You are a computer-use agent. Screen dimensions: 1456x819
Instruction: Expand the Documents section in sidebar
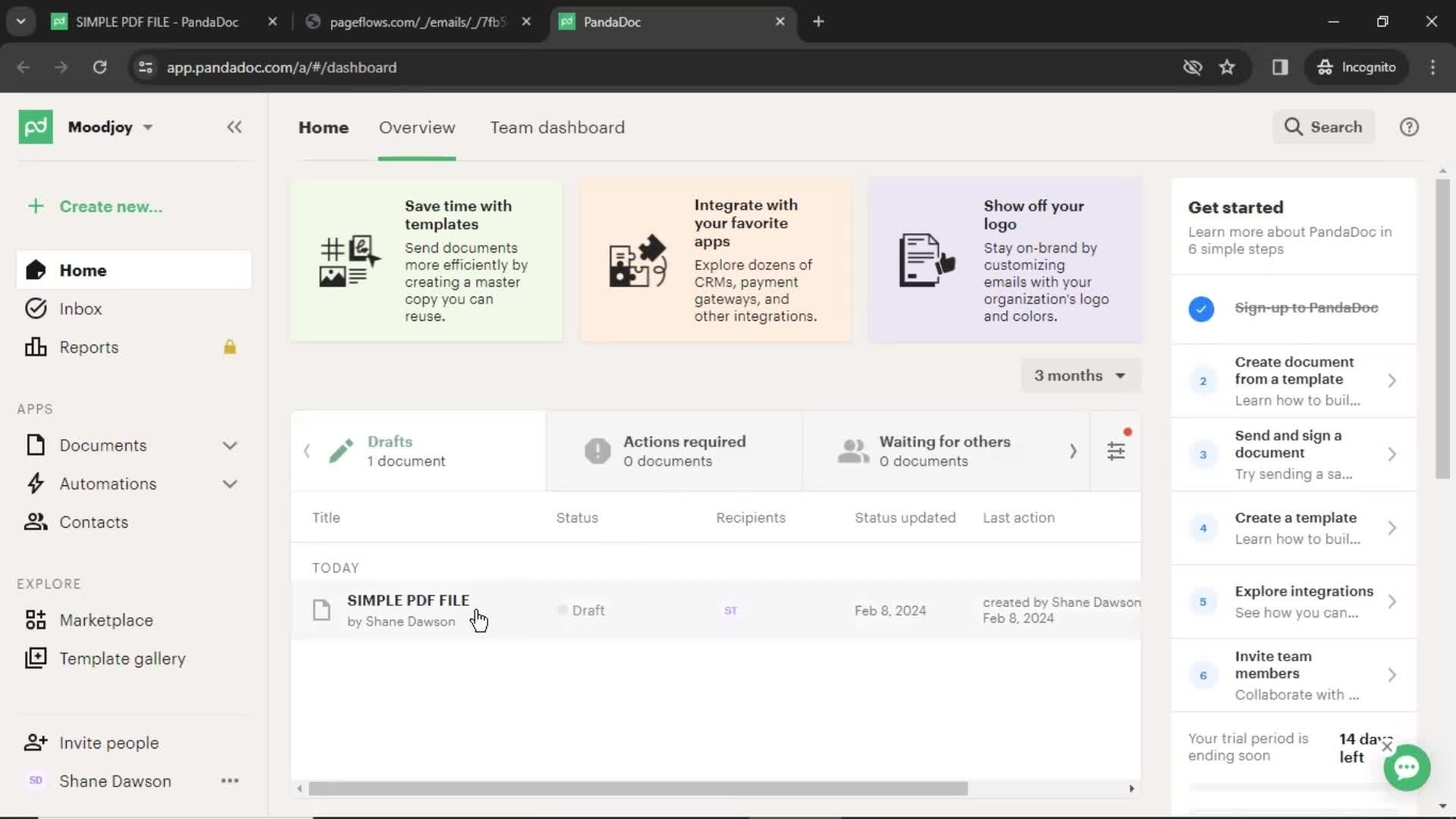click(229, 445)
